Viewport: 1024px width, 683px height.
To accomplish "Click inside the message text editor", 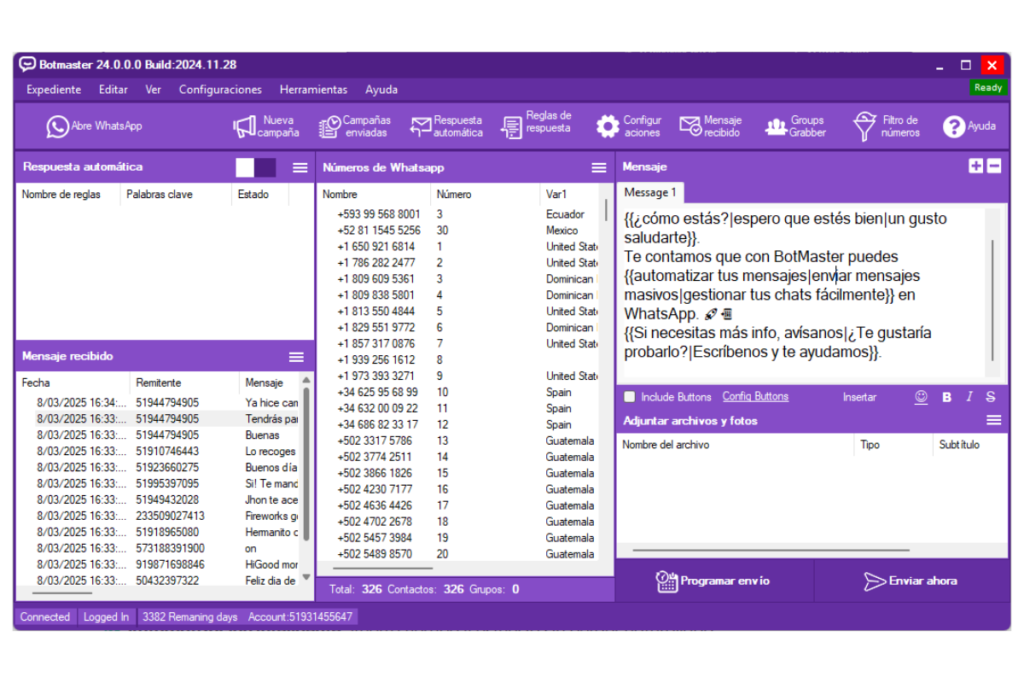I will point(803,291).
